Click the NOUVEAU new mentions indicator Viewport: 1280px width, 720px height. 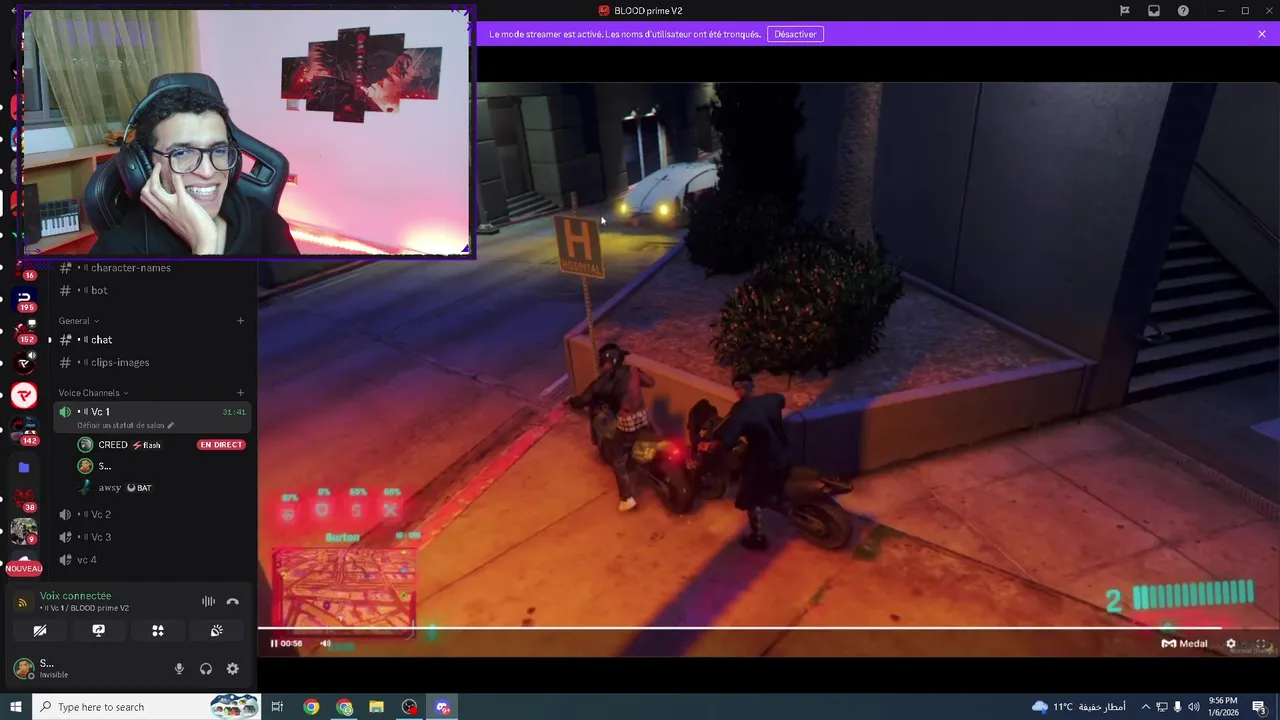point(24,568)
